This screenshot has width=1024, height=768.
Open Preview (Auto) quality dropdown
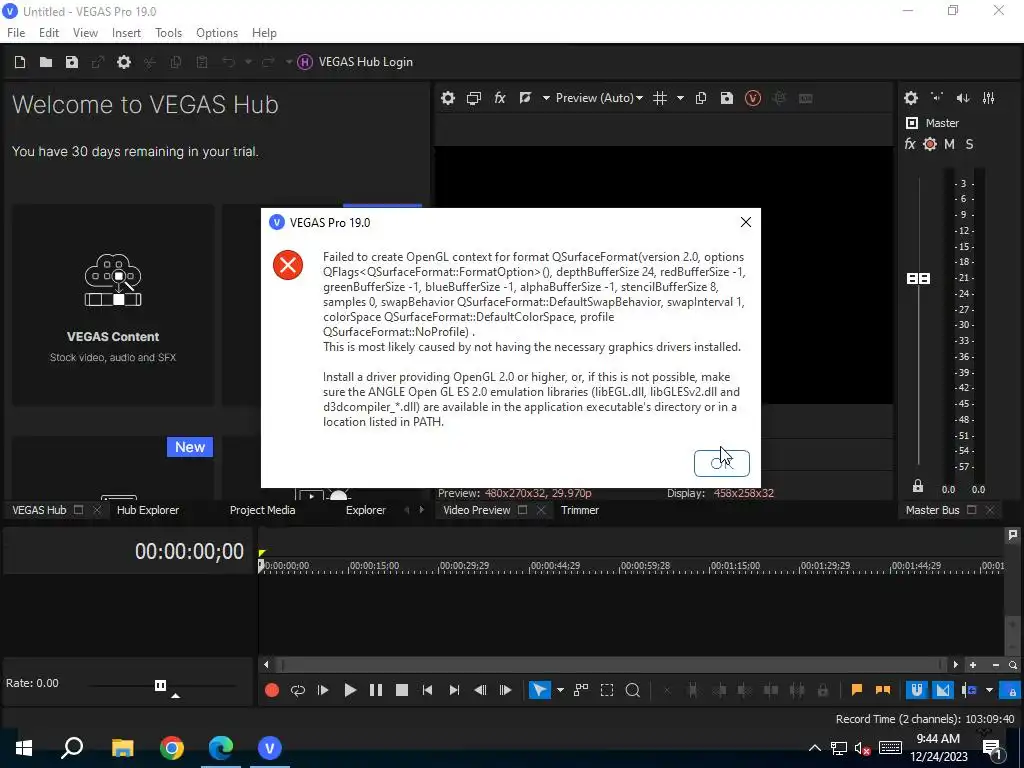pyautogui.click(x=599, y=98)
